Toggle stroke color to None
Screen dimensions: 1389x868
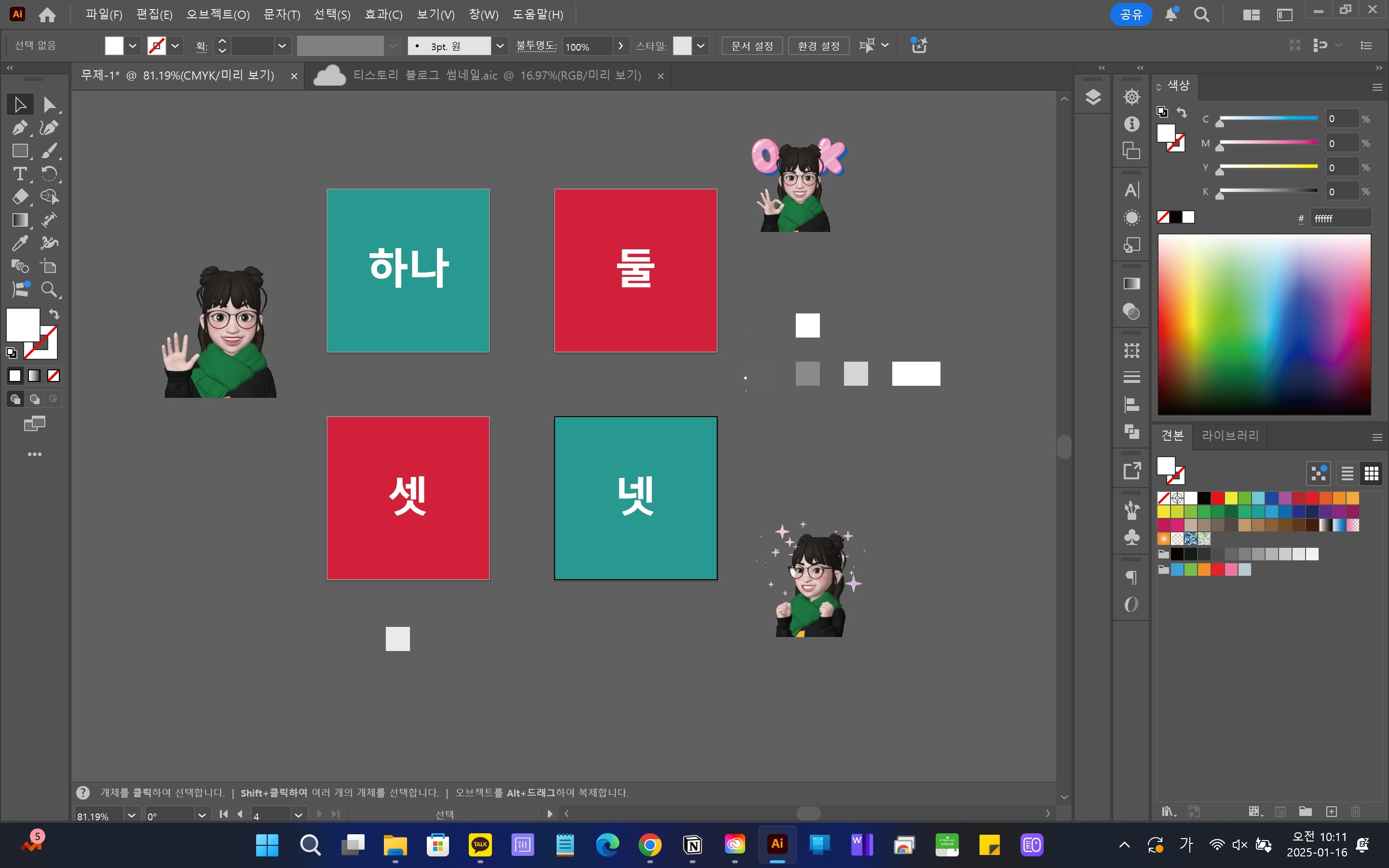53,376
